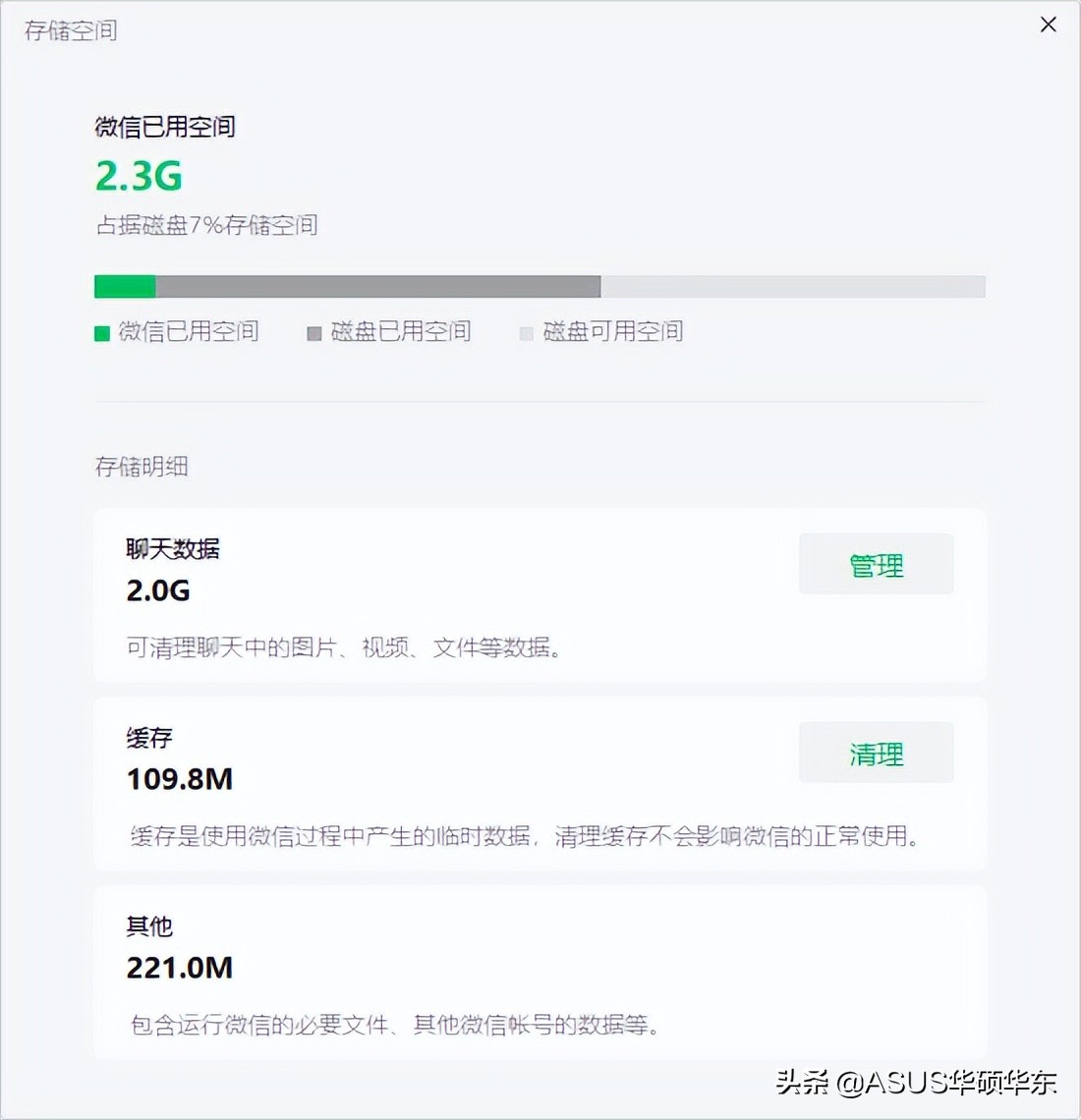The image size is (1081, 1120).
Task: Click the dark gray 磁盘已用空间 legend square
Action: (x=314, y=333)
